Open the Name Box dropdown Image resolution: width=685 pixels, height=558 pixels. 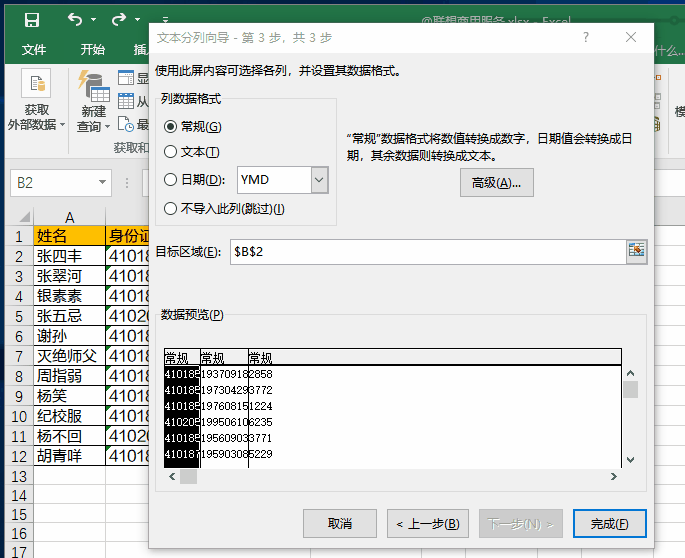pos(102,182)
